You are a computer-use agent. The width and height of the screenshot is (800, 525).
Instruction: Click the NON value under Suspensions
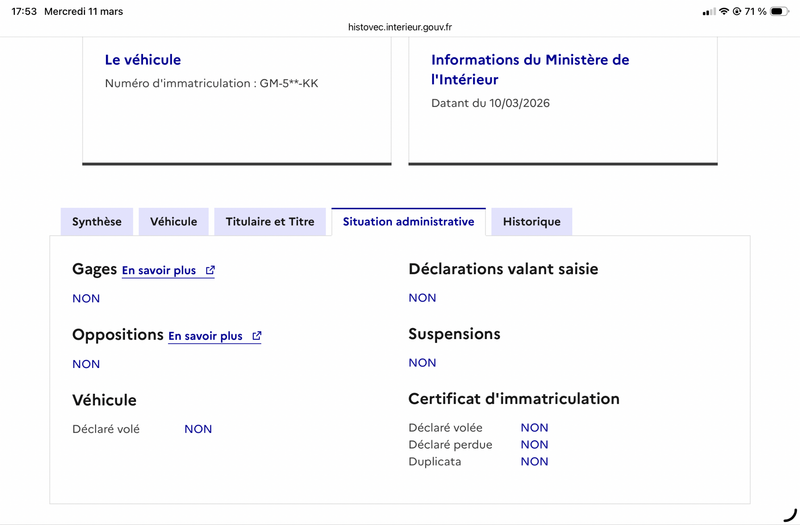pos(422,363)
